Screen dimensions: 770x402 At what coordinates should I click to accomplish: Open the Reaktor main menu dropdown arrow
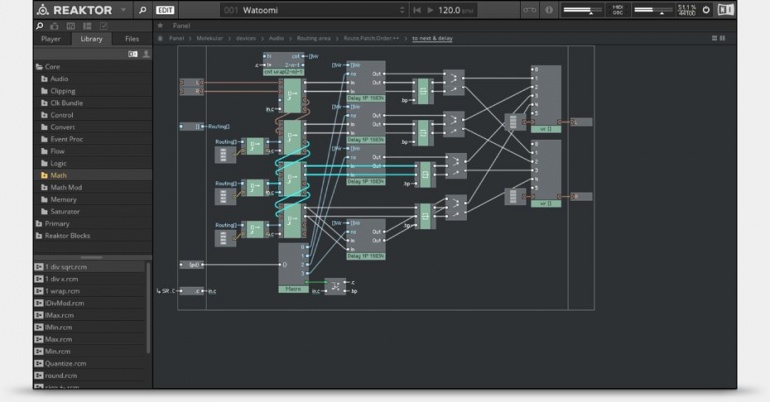coord(123,10)
